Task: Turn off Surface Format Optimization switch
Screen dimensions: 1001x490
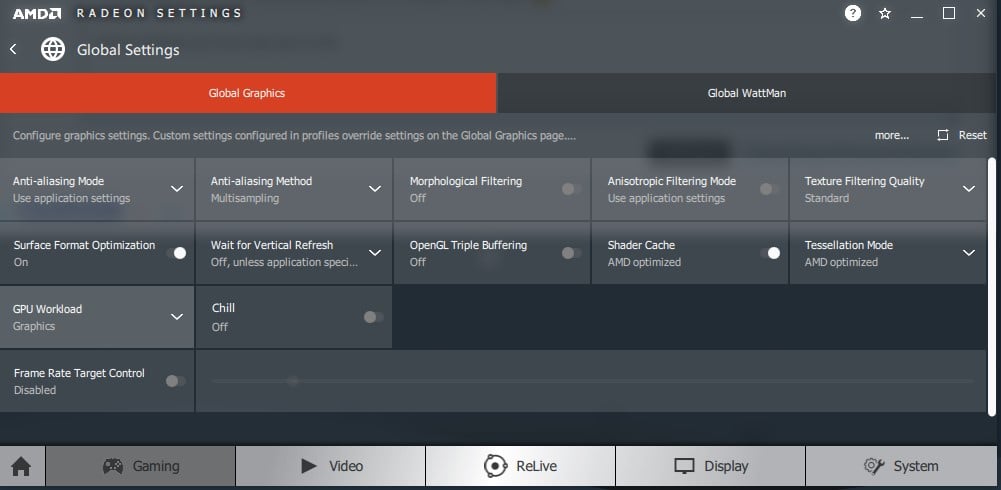Action: tap(176, 253)
